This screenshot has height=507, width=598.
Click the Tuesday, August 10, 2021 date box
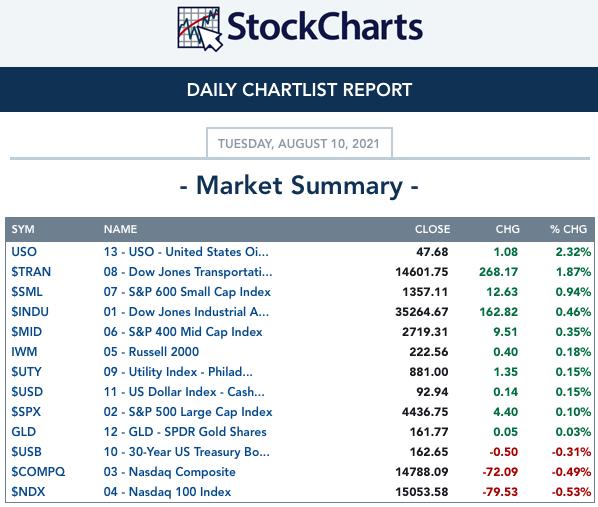point(299,143)
